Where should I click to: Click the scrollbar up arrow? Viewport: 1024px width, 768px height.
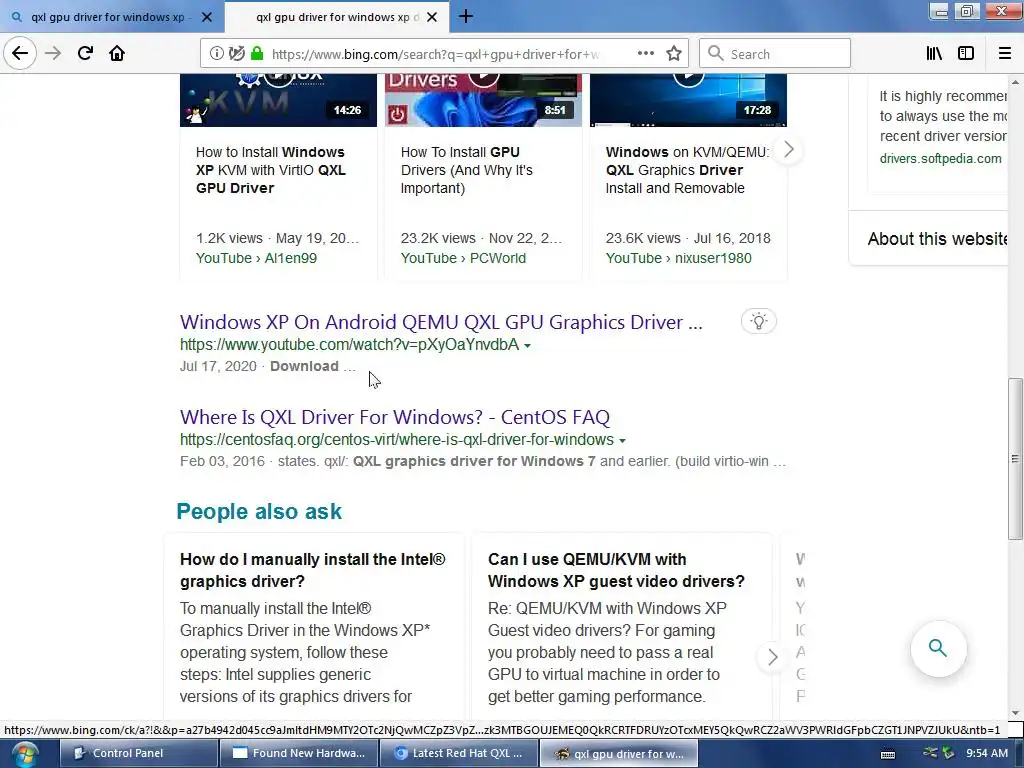click(x=1015, y=82)
